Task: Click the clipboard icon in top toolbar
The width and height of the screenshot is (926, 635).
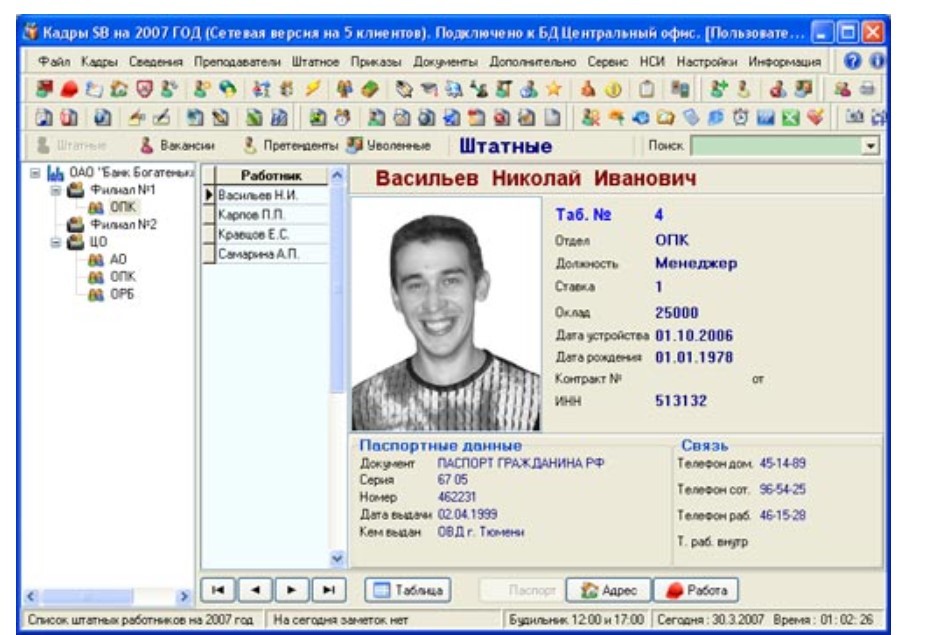Action: [x=647, y=89]
